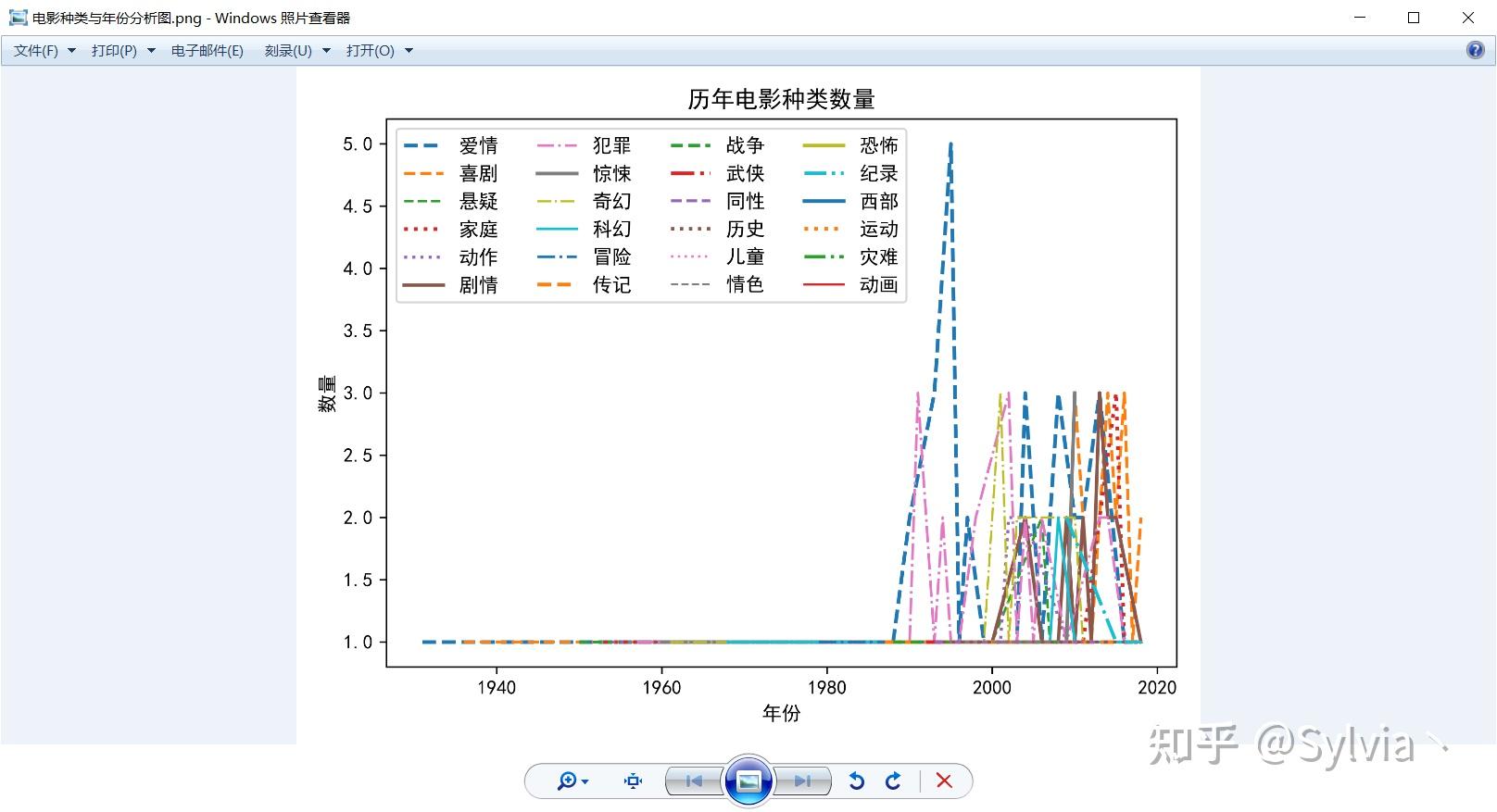Maximize the photo viewer window
1497x812 pixels.
pyautogui.click(x=1414, y=18)
